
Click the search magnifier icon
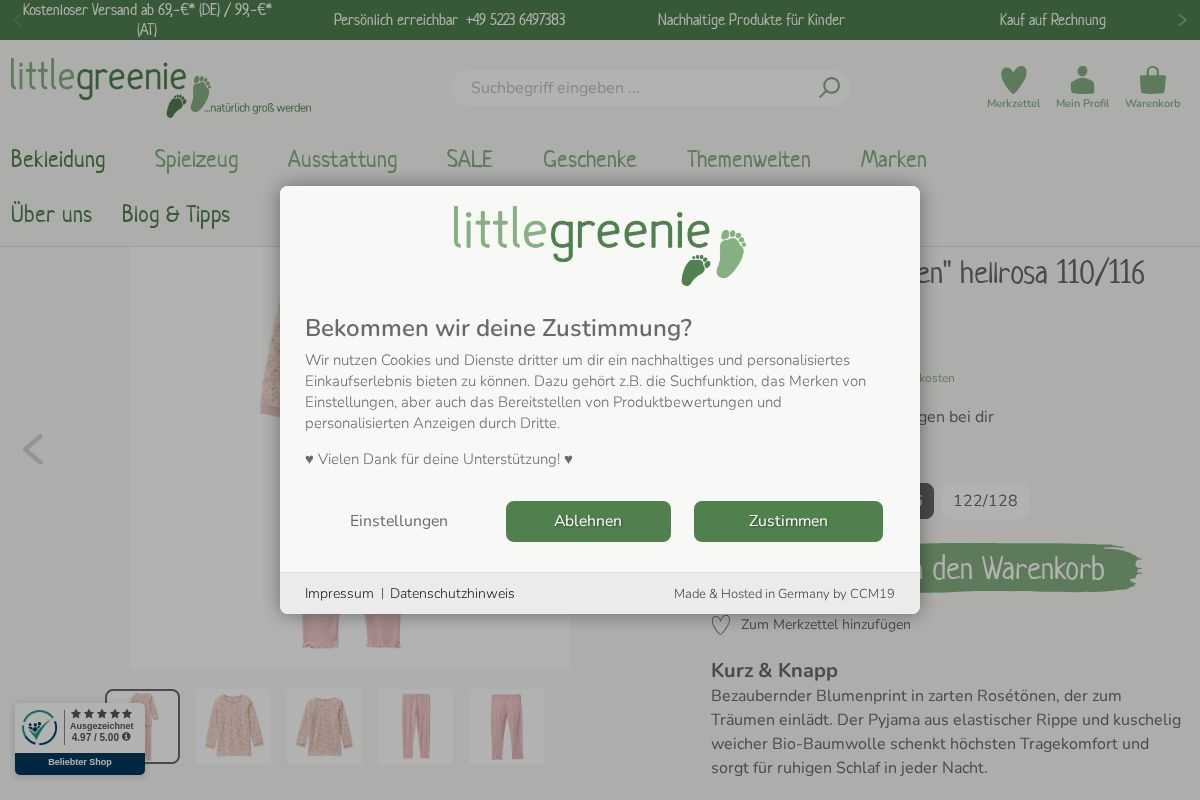829,88
